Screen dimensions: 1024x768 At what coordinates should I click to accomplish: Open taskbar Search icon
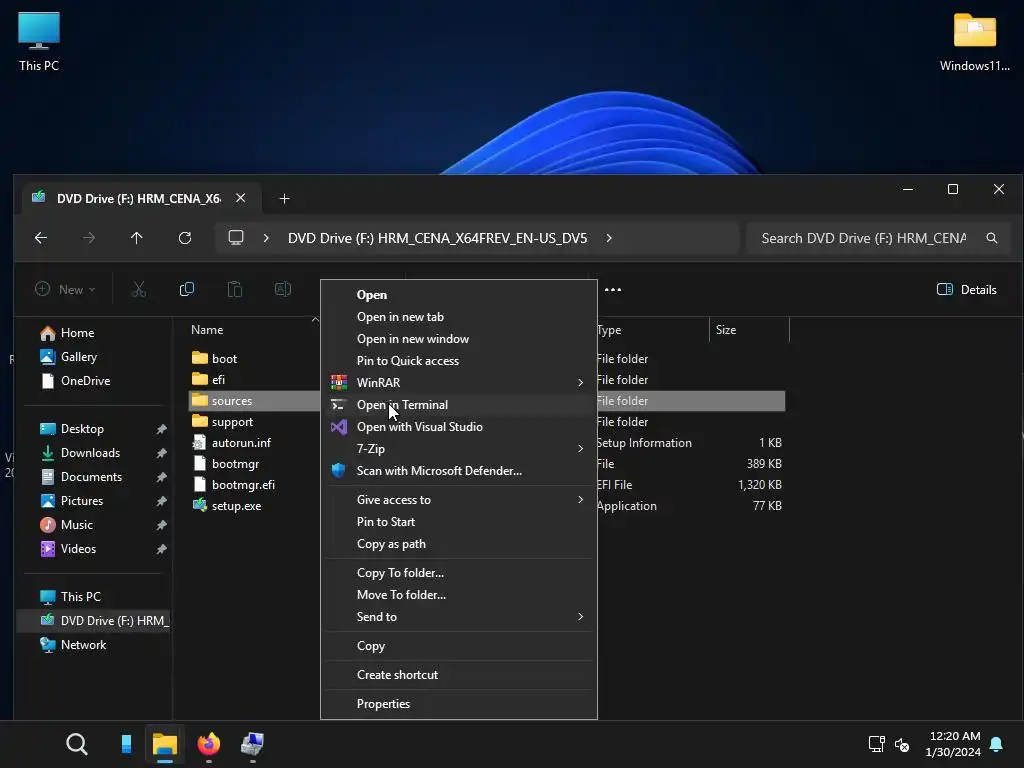click(77, 744)
